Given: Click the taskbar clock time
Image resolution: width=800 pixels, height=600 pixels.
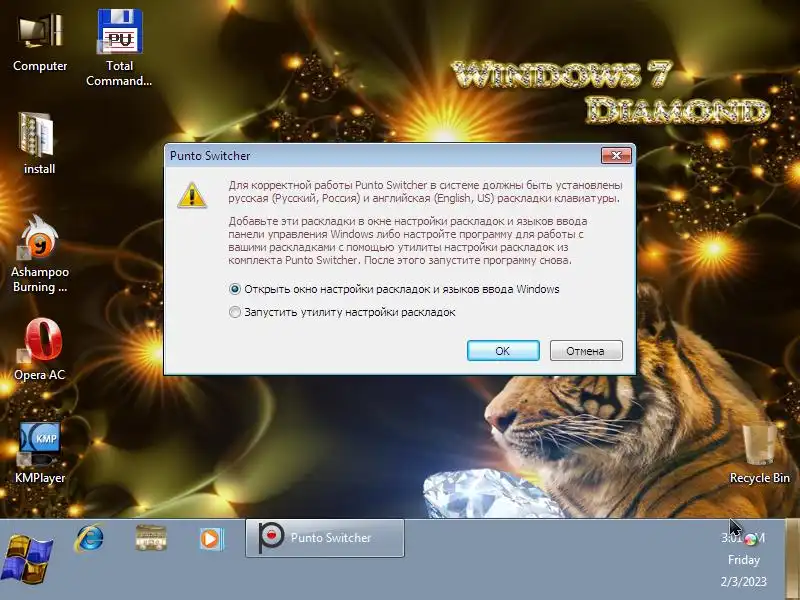Looking at the screenshot, I should (743, 538).
